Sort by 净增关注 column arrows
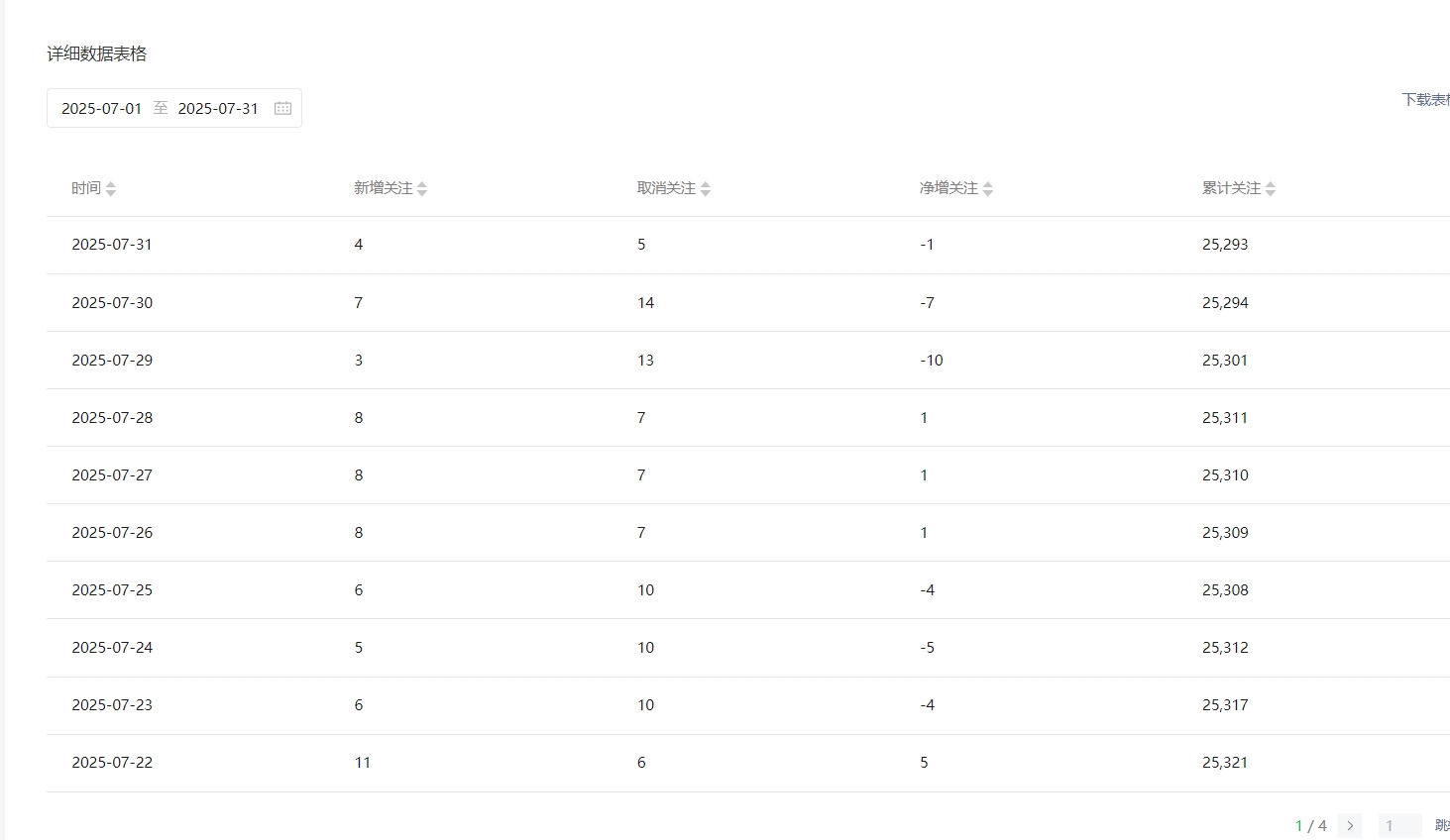The height and width of the screenshot is (840, 1450). coord(988,188)
